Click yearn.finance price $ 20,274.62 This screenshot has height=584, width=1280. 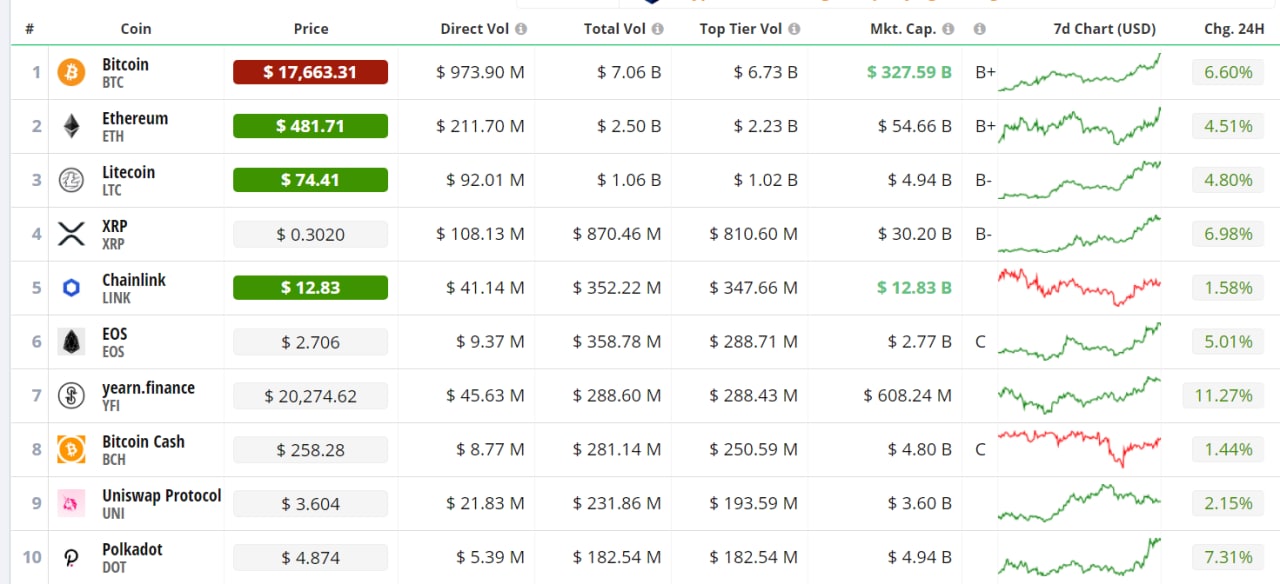point(310,396)
